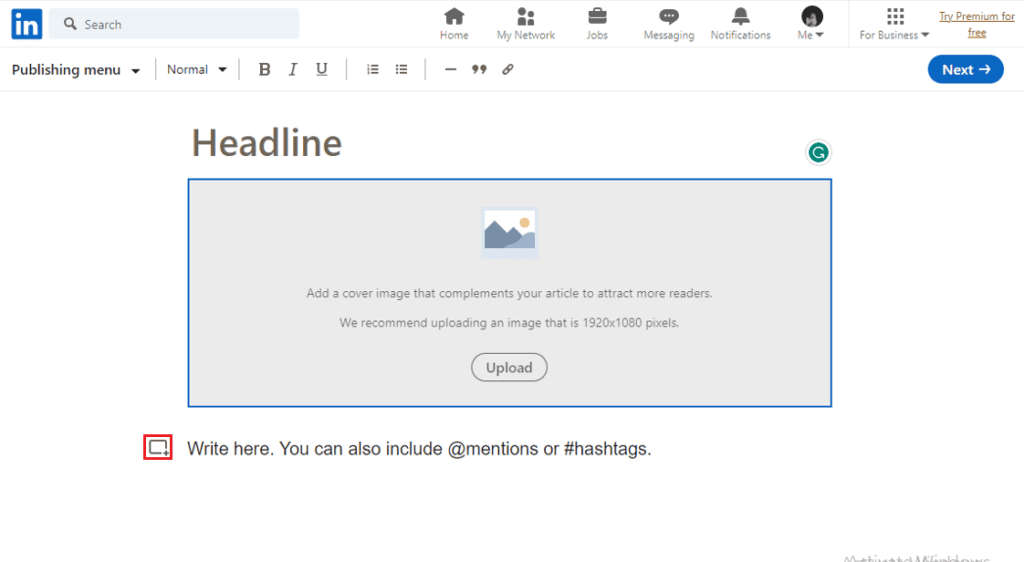Open the Messaging chat icon
Screen dimensions: 1024x562
(669, 17)
